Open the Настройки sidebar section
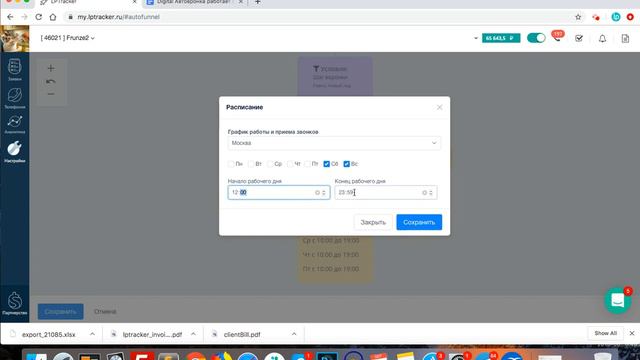The image size is (640, 360). tap(15, 151)
